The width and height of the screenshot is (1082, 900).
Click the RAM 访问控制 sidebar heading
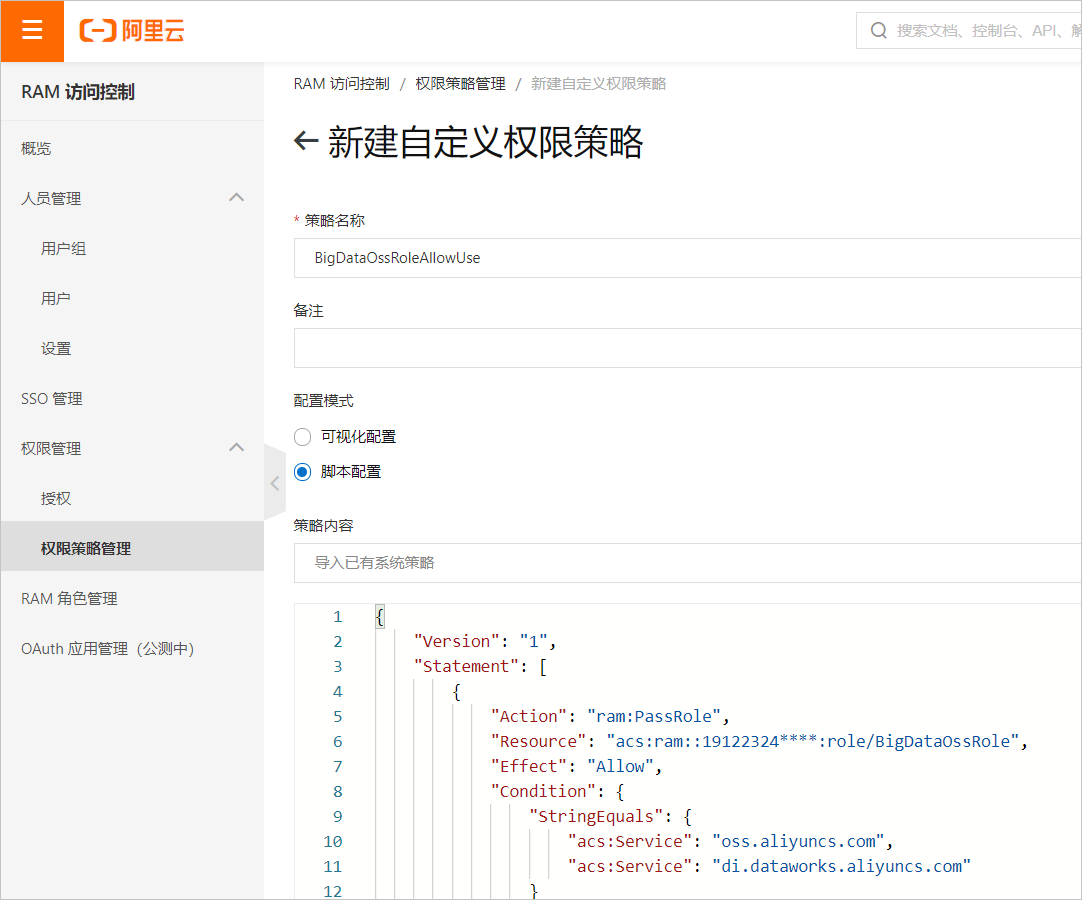78,92
